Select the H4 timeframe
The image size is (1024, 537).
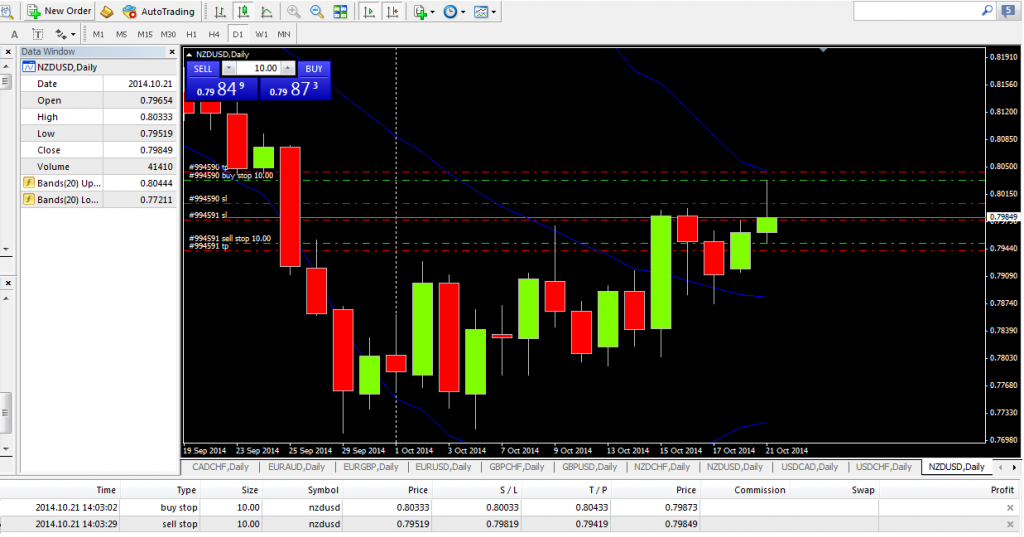tap(214, 34)
